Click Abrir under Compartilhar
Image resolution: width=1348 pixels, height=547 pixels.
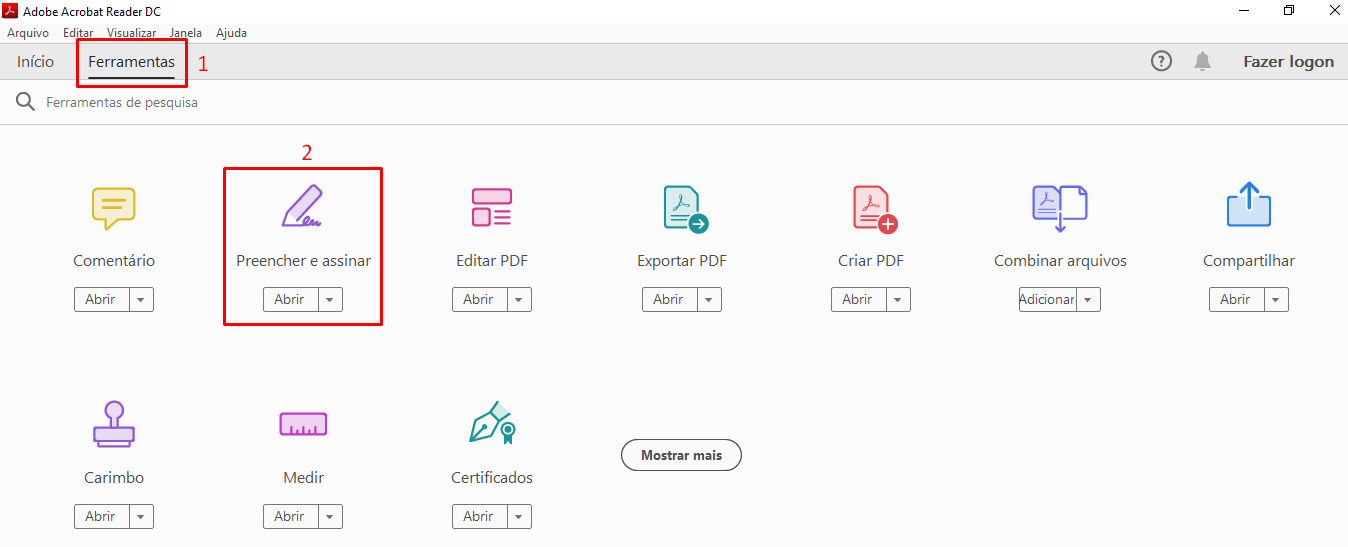pos(1237,300)
